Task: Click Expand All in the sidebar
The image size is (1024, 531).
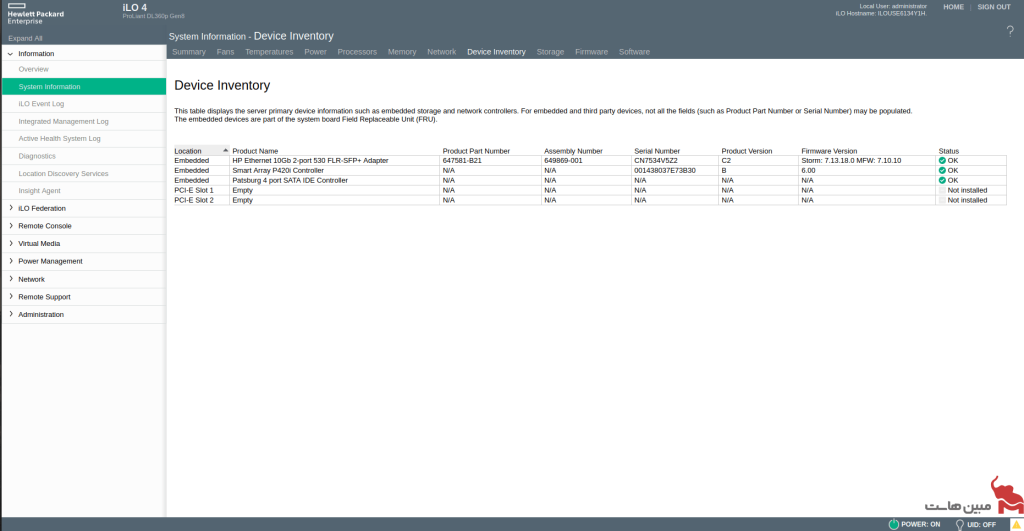Action: [x=25, y=38]
